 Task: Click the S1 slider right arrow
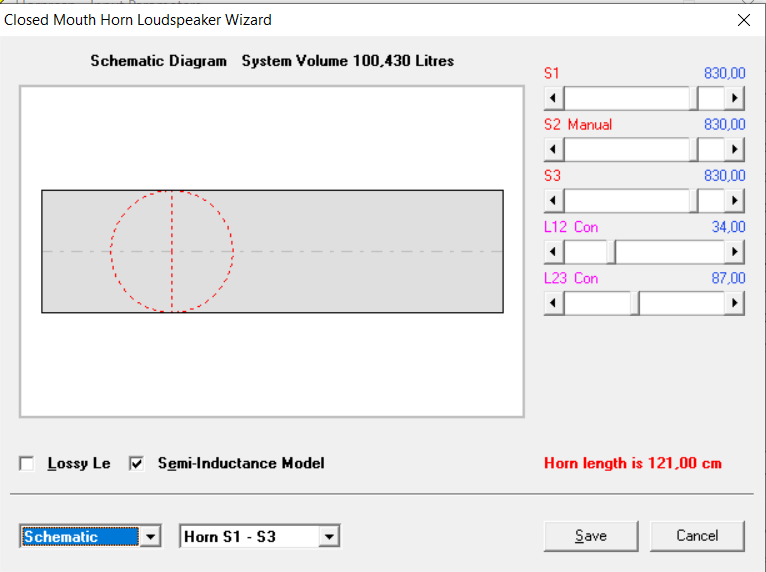[734, 98]
